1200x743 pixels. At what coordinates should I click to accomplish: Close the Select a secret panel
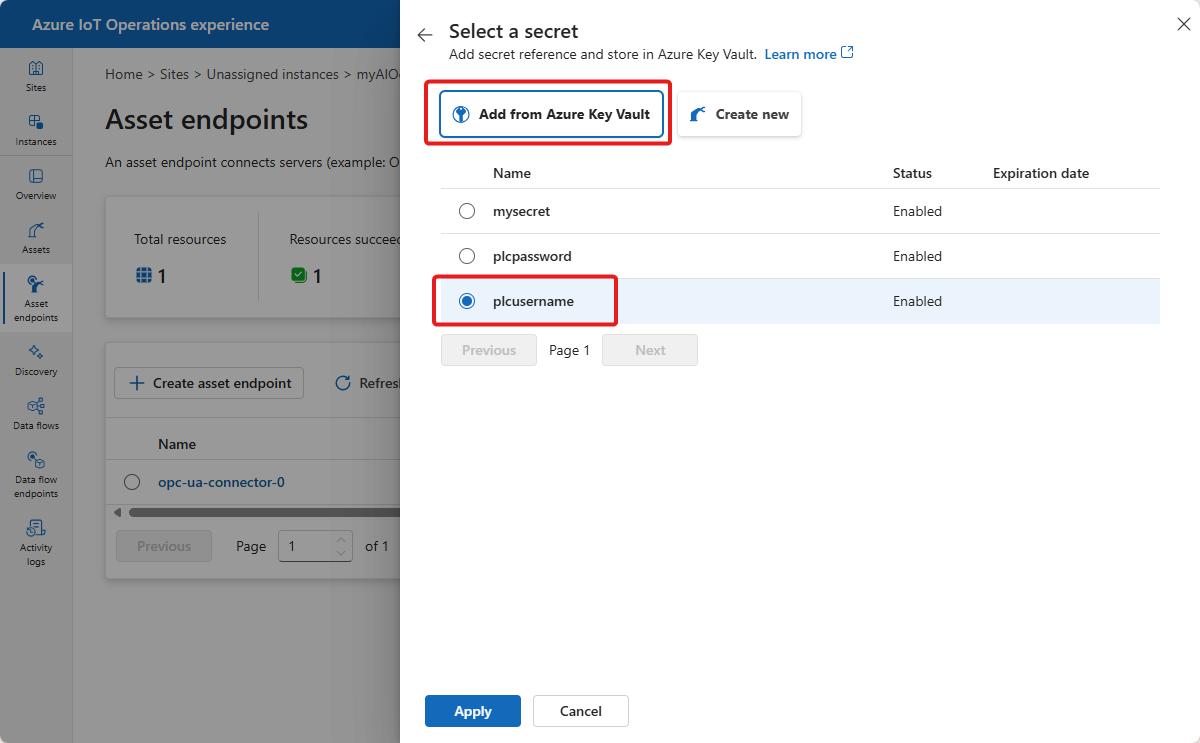(1183, 24)
